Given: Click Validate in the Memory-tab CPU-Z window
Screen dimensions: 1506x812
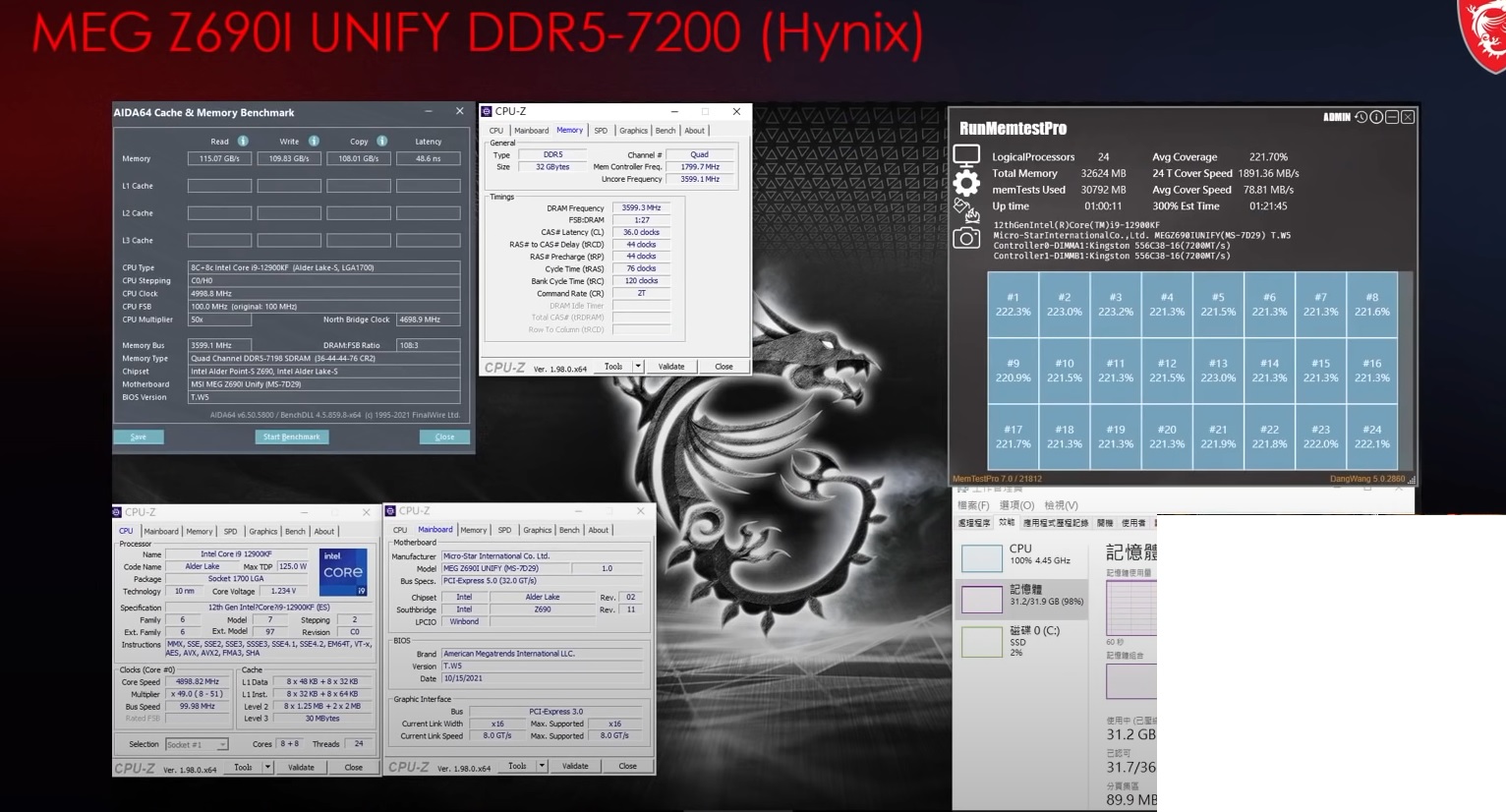Looking at the screenshot, I should [x=671, y=367].
